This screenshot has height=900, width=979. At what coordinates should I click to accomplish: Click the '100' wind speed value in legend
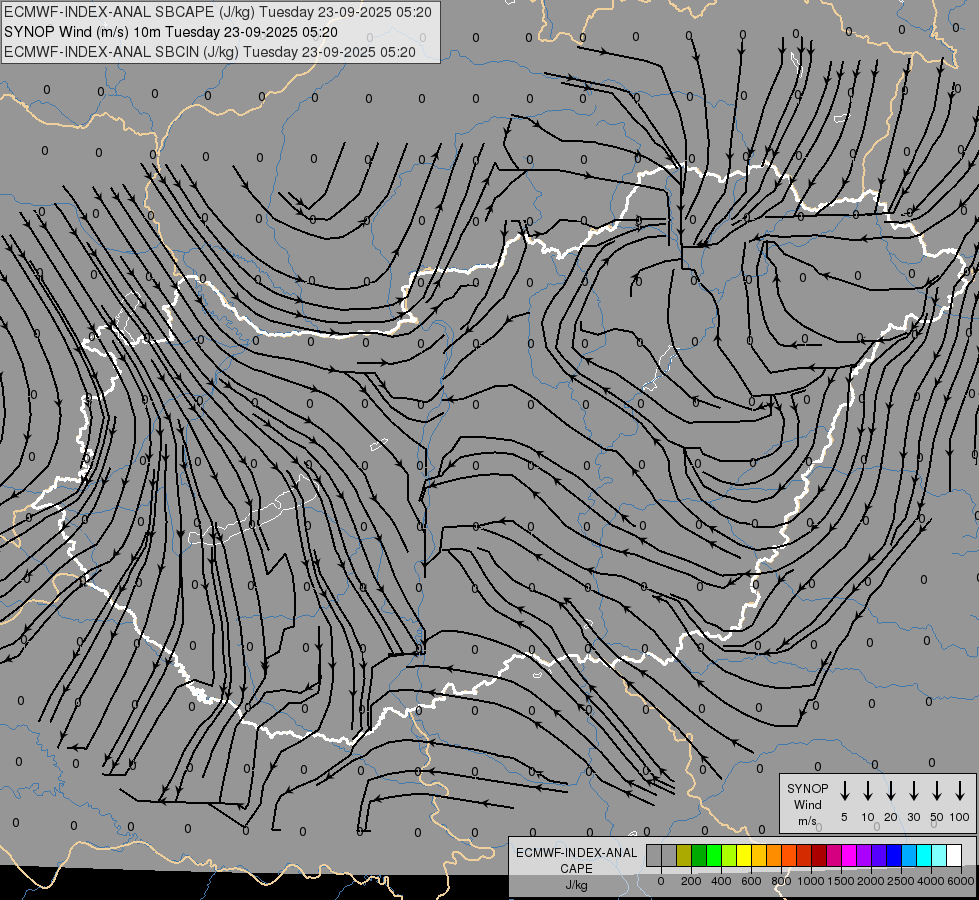[960, 817]
